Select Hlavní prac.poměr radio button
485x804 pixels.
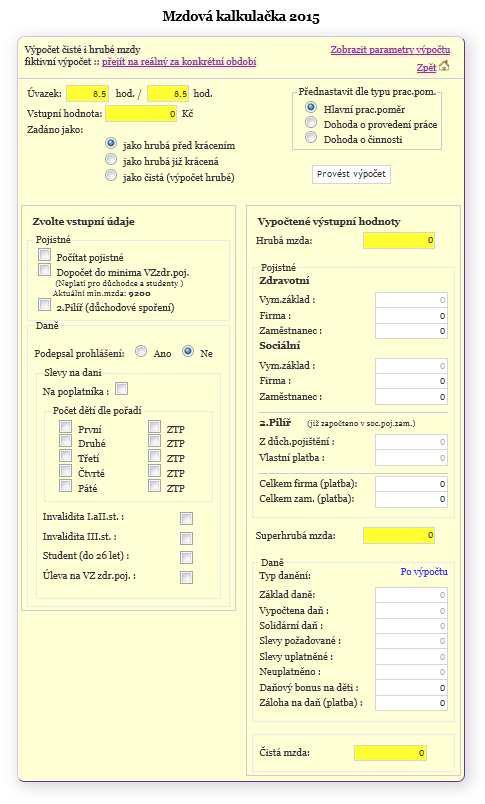point(311,108)
